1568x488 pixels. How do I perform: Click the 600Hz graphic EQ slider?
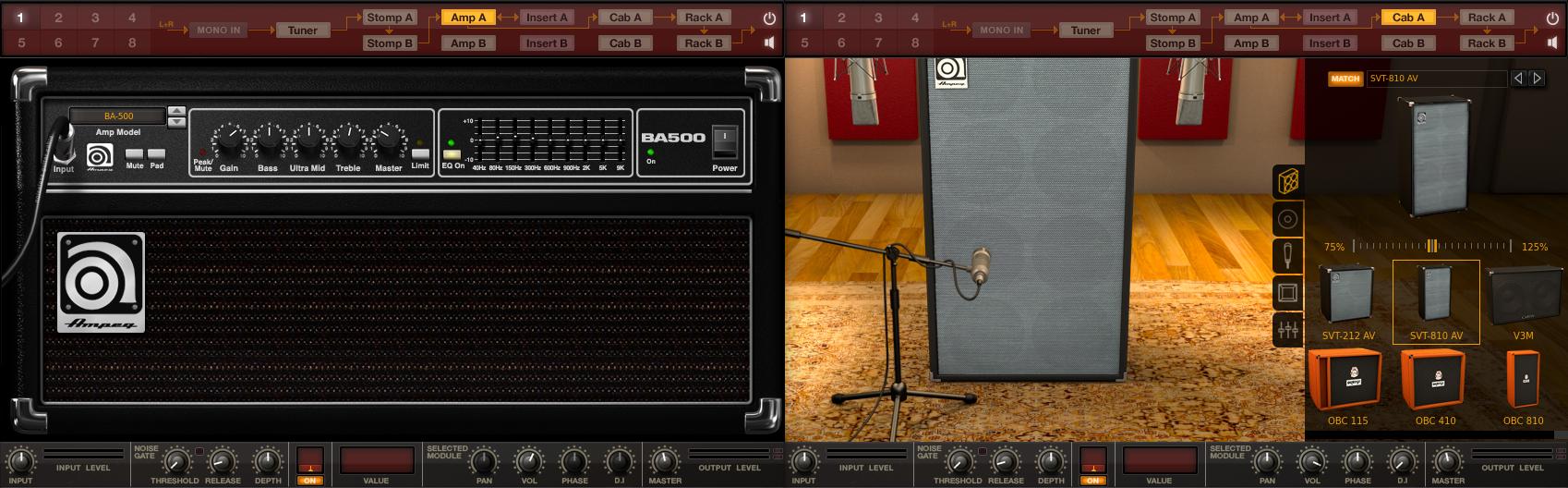coord(550,140)
